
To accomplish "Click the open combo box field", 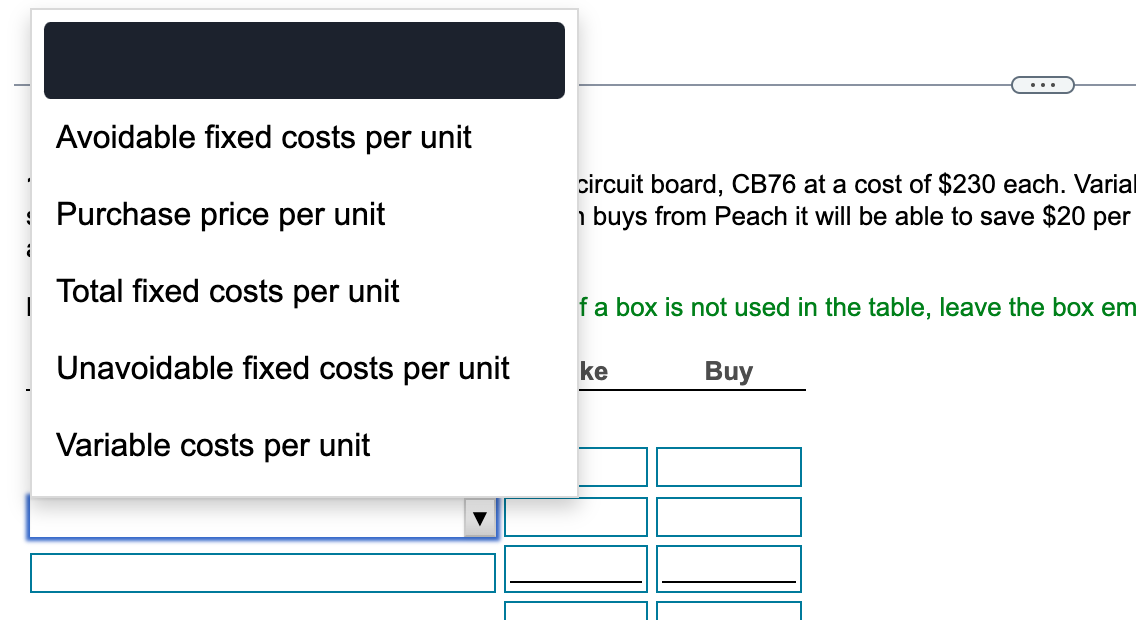I will tap(250, 517).
